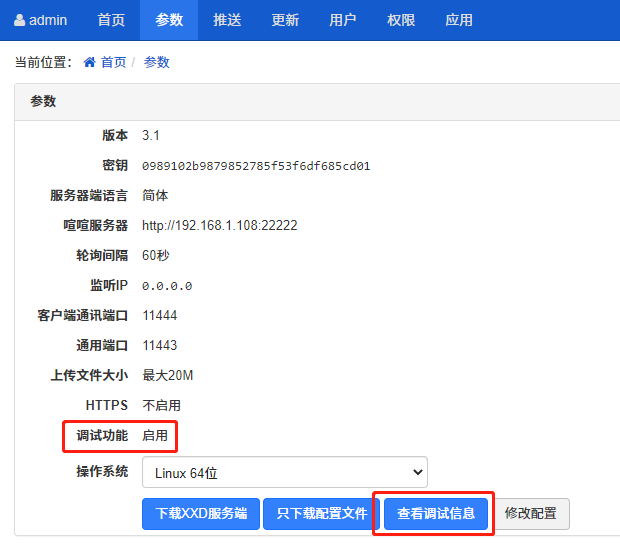620x544 pixels.
Task: Expand the 操作系统 Linux 64位 dropdown
Action: 284,472
